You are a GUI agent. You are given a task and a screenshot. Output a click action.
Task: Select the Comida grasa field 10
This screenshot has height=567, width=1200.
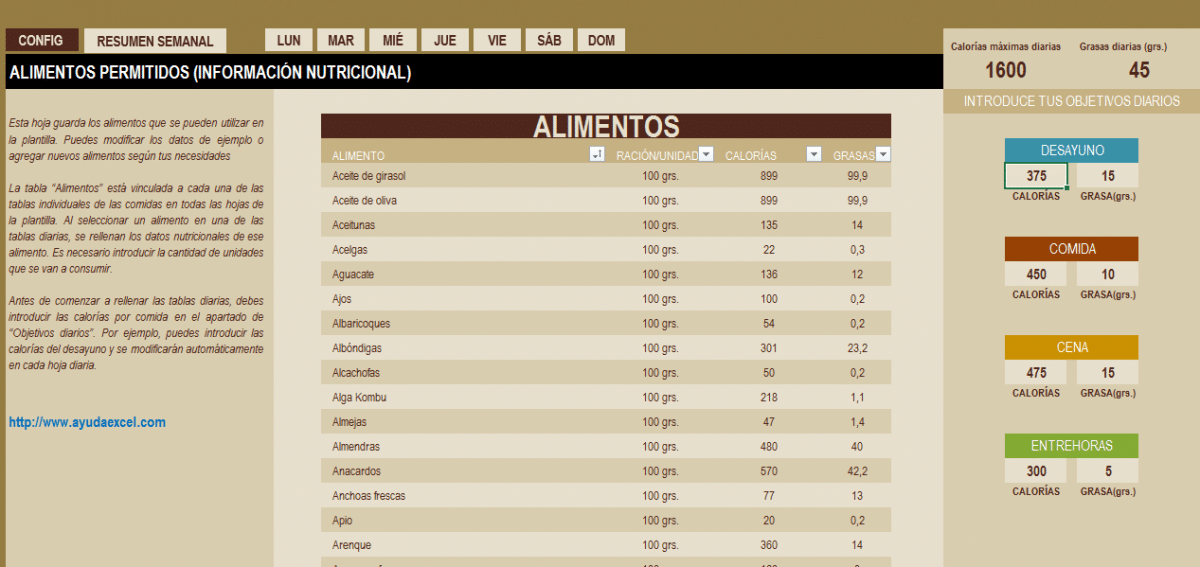(1108, 275)
